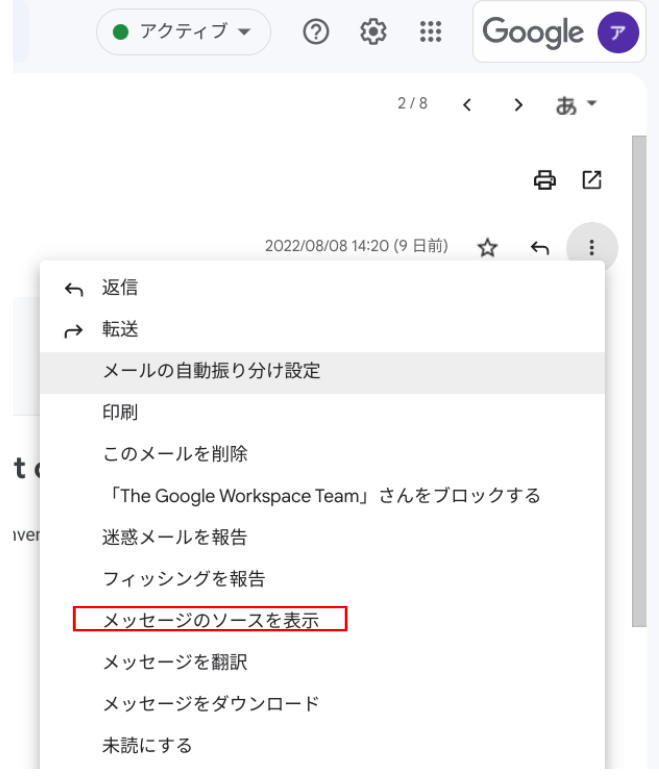
Task: Click the Google logo
Action: 532,32
